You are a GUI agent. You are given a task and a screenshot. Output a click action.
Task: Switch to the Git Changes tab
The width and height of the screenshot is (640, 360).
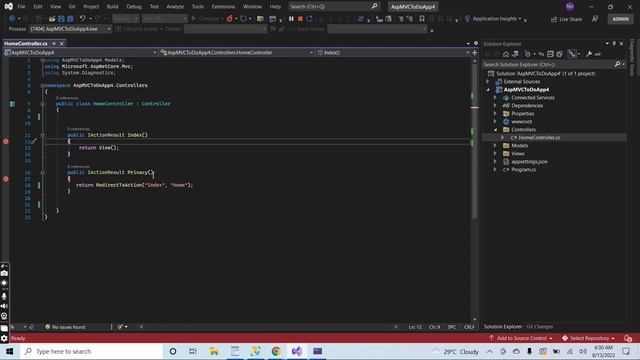tap(540, 327)
